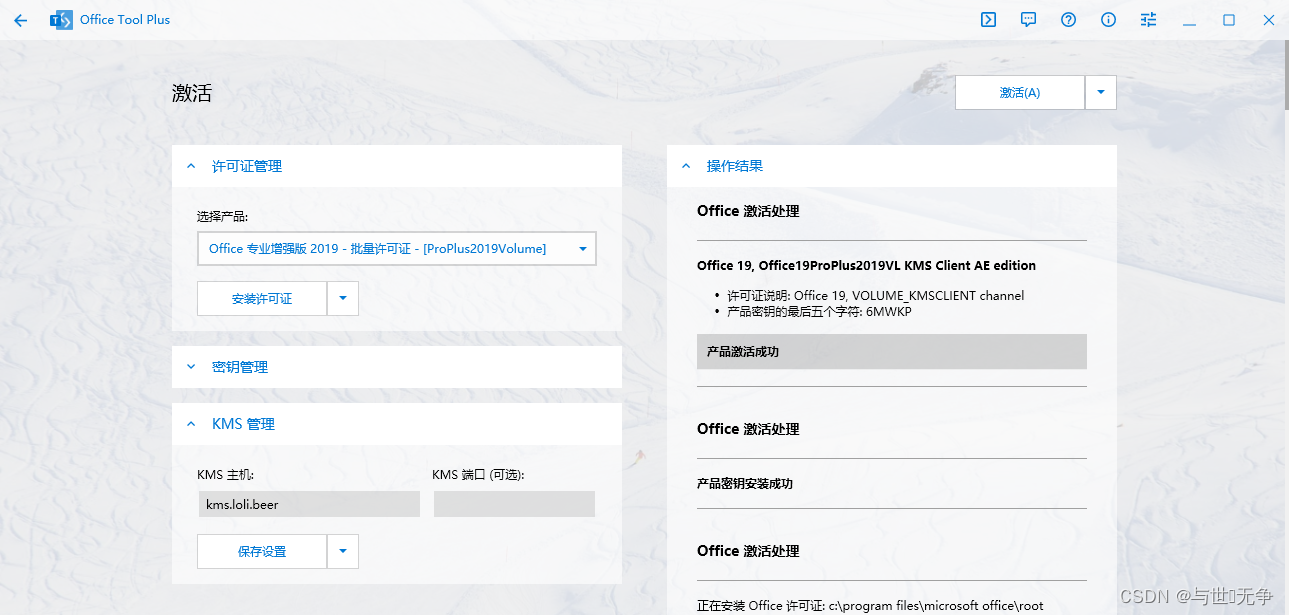Click the 激活(A) button
The height and width of the screenshot is (615, 1289).
coord(1020,92)
